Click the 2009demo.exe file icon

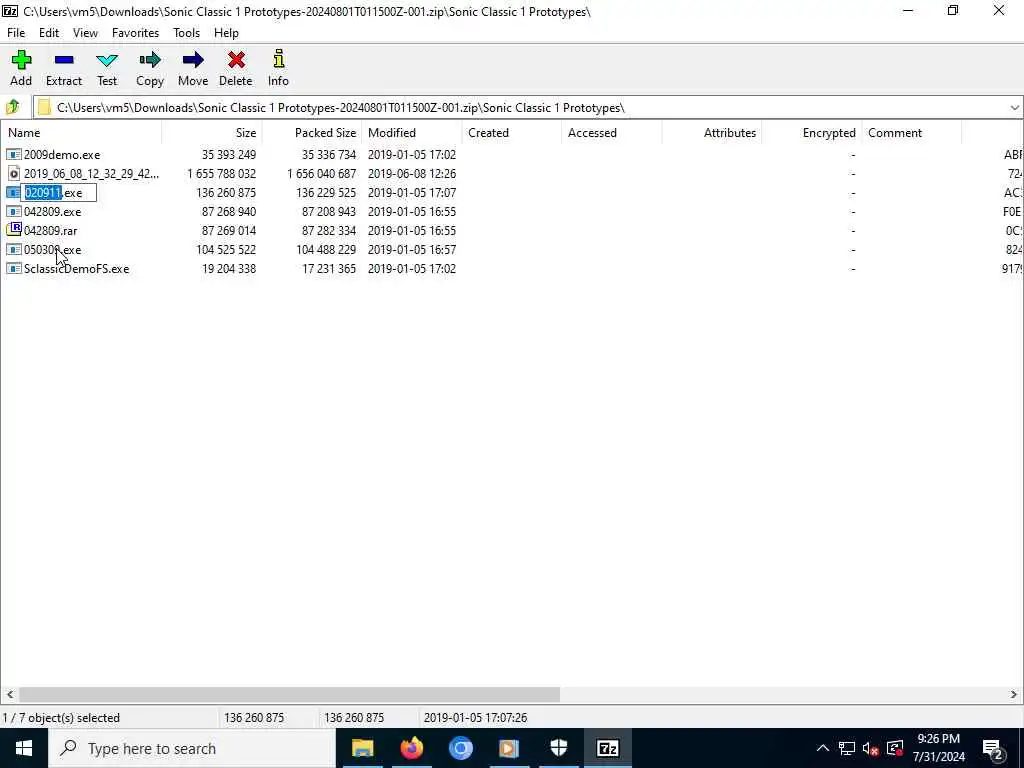click(14, 155)
